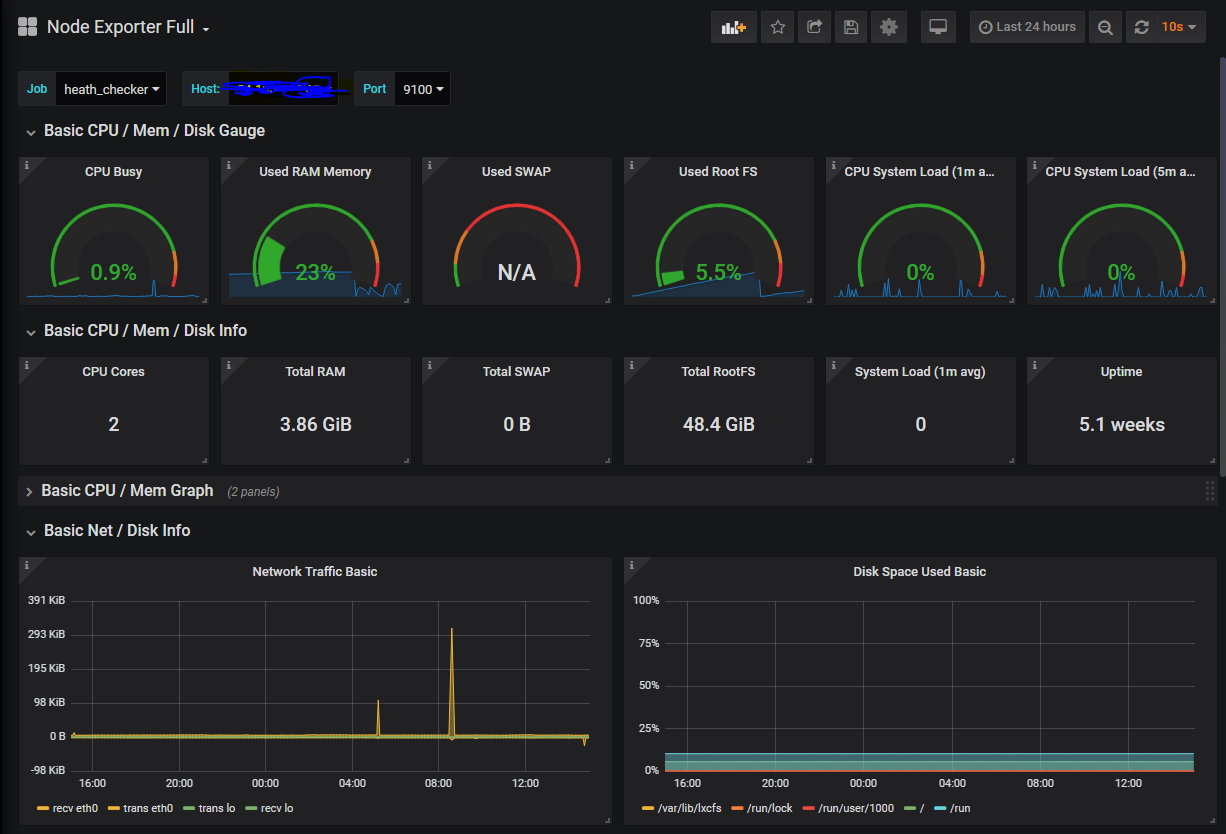Open the Used RAM Memory panel title menu

(315, 172)
